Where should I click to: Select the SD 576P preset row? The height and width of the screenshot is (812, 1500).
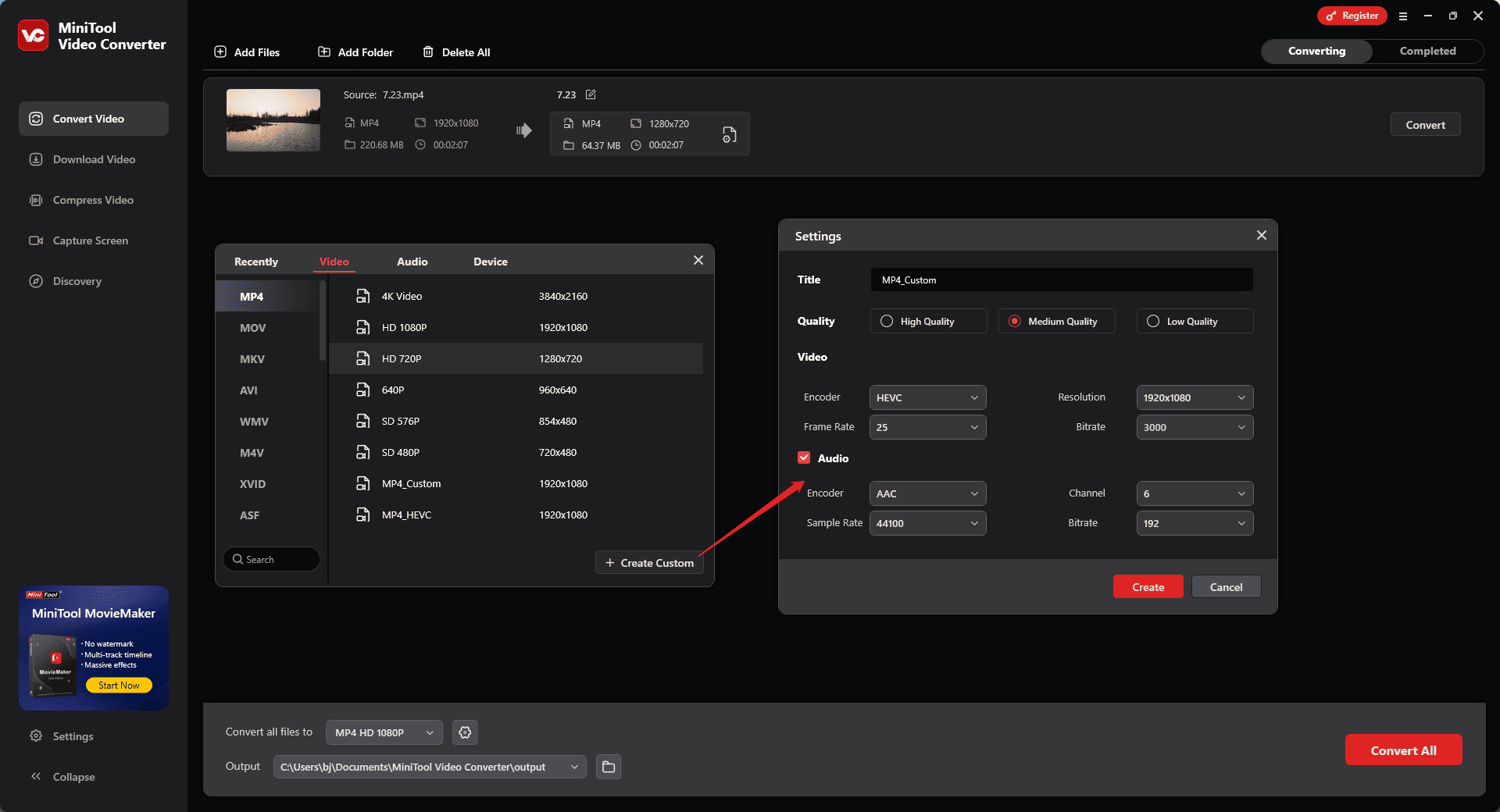coord(516,421)
